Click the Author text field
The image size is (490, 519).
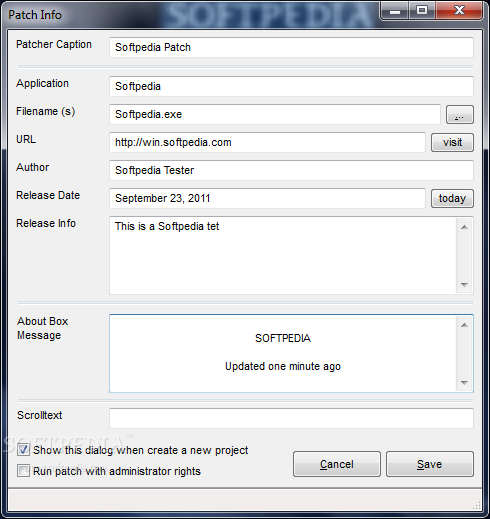point(291,170)
